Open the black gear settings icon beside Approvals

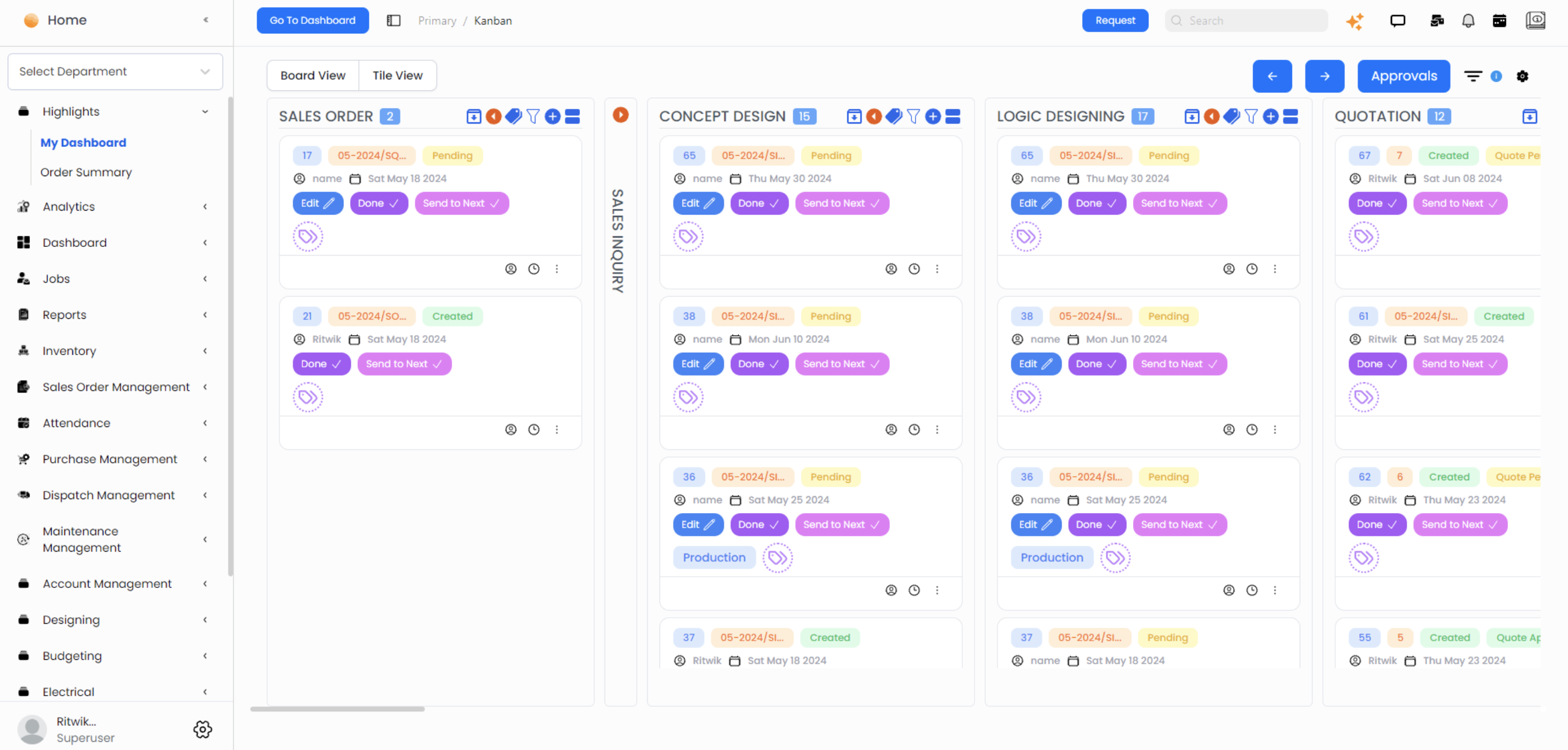pos(1522,76)
